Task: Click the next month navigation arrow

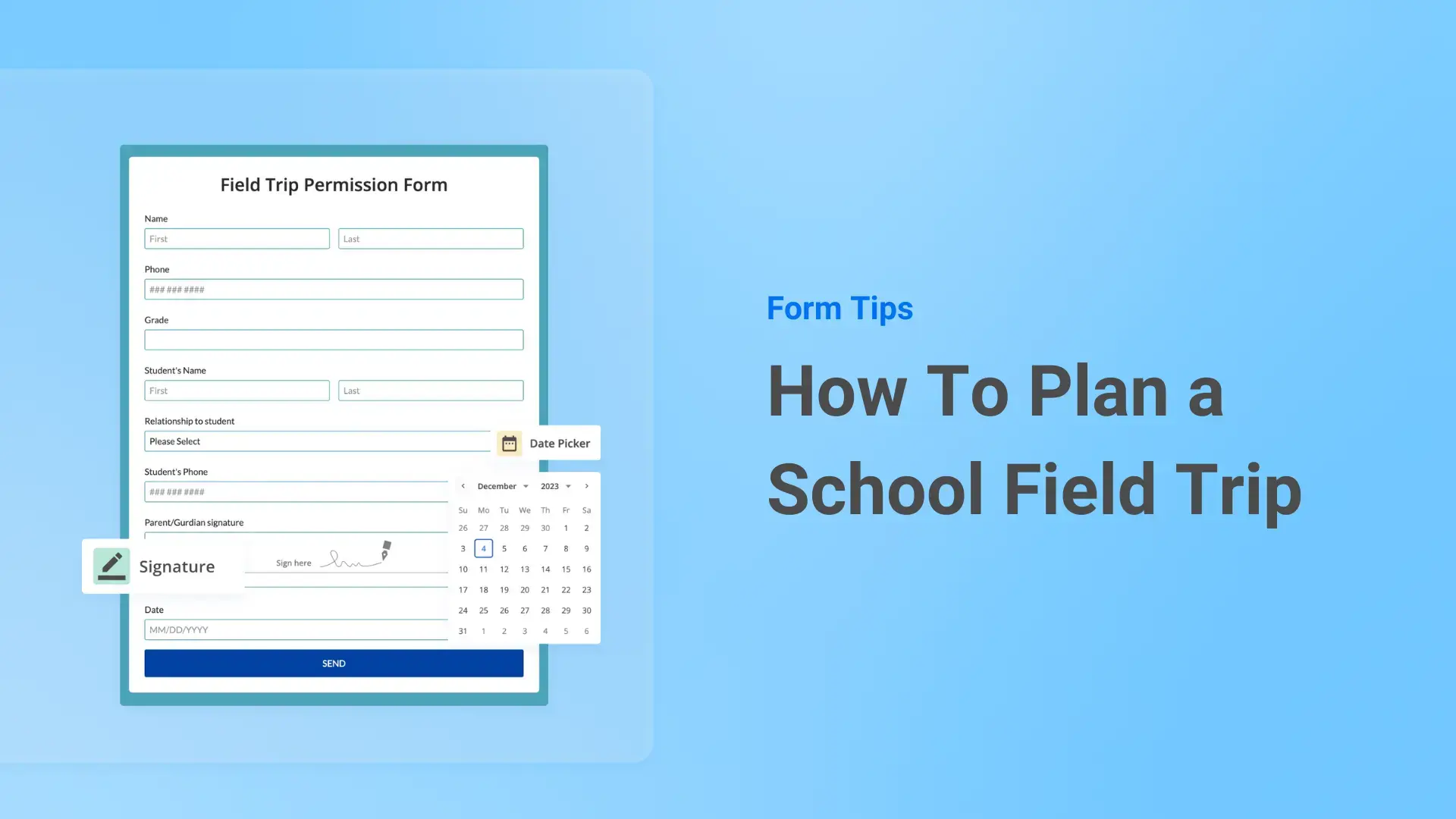Action: click(587, 485)
